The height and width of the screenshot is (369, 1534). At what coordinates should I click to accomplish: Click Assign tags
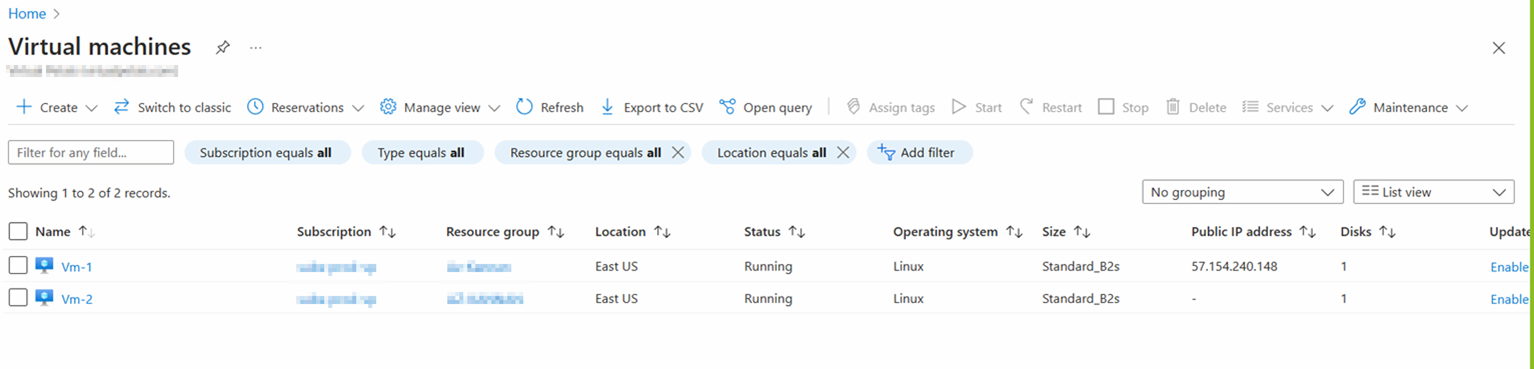890,107
